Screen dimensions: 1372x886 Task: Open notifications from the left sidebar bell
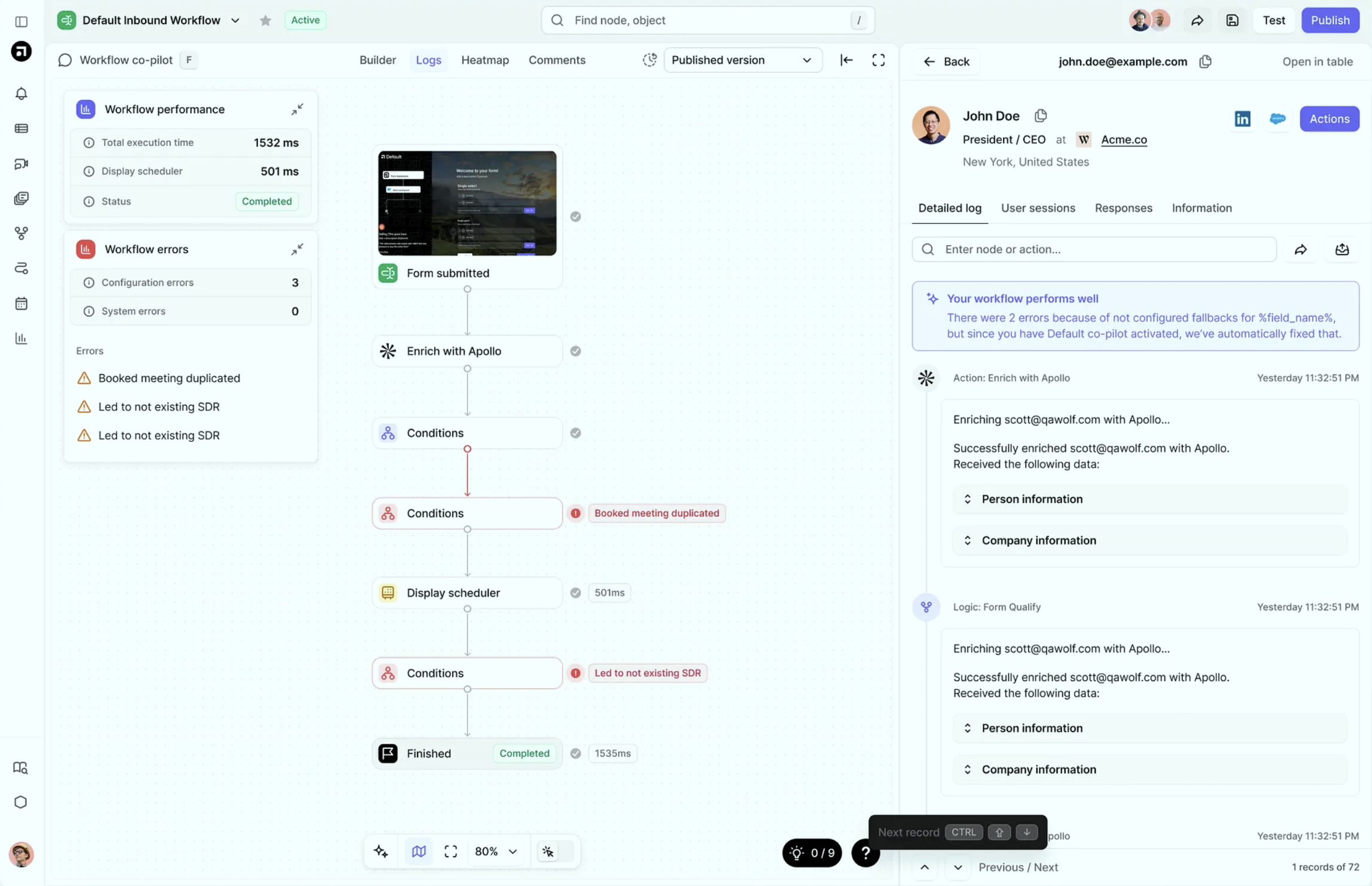(x=21, y=93)
